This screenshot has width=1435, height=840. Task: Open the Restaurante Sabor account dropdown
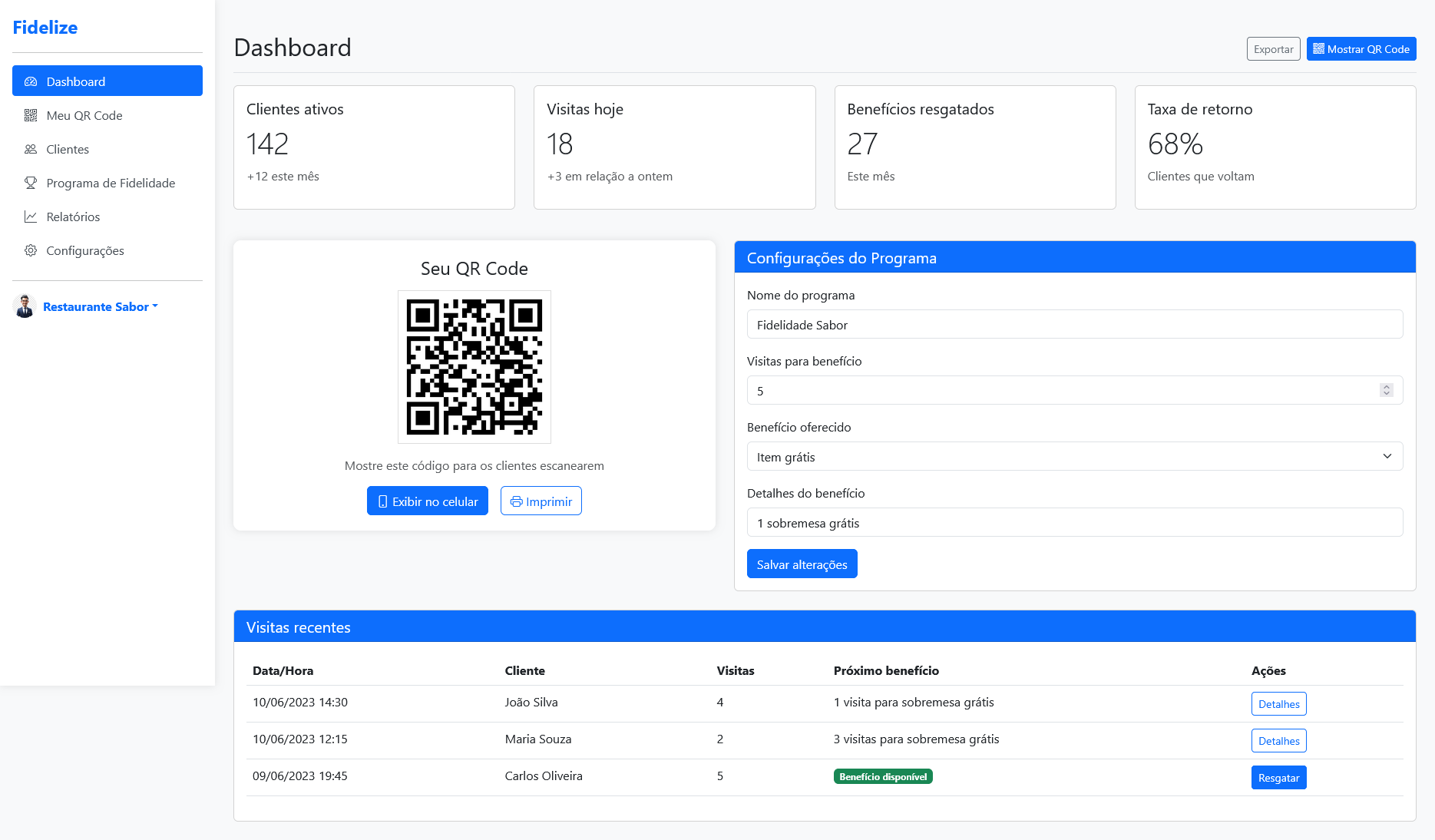[100, 306]
